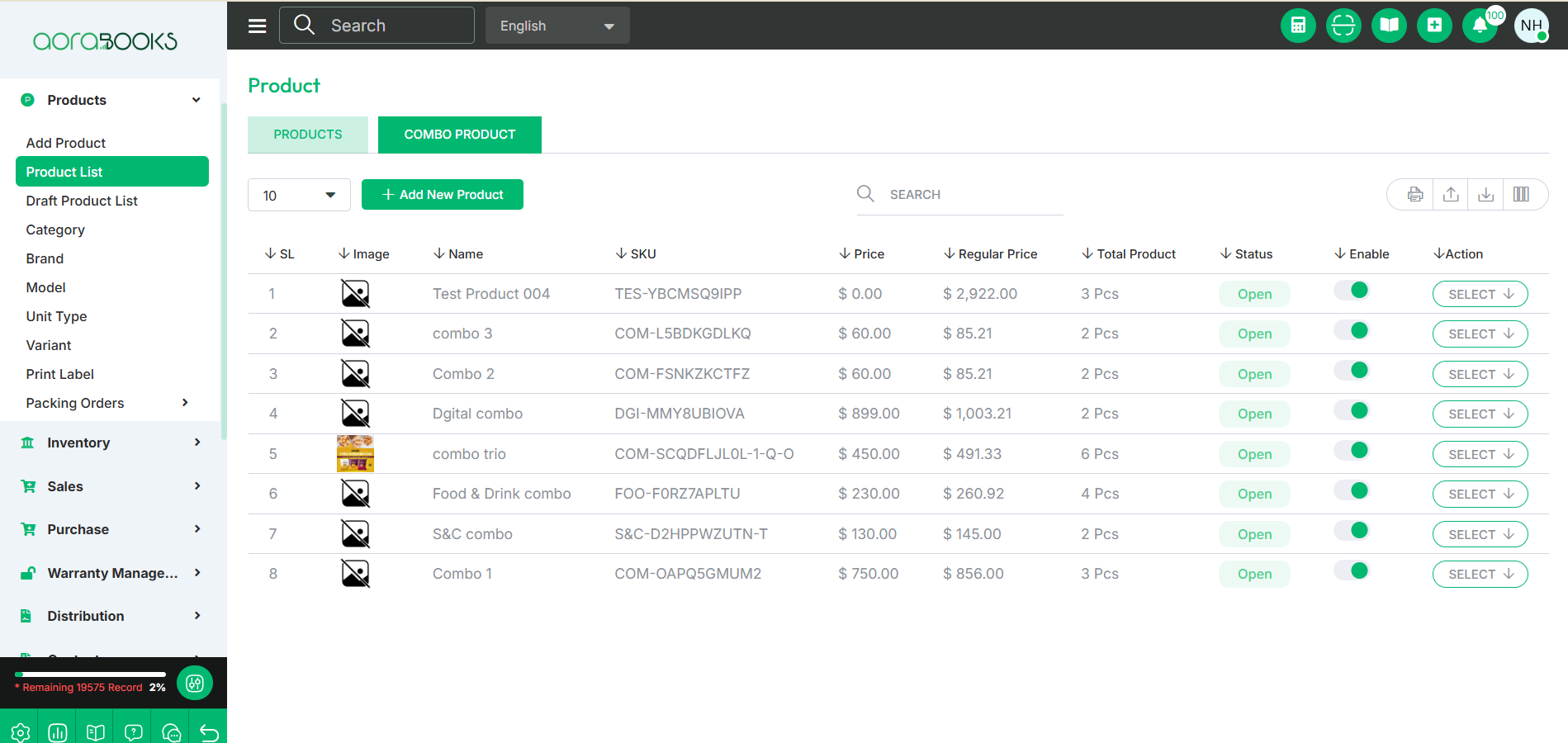Open the hamburger menu icon

pyautogui.click(x=258, y=26)
